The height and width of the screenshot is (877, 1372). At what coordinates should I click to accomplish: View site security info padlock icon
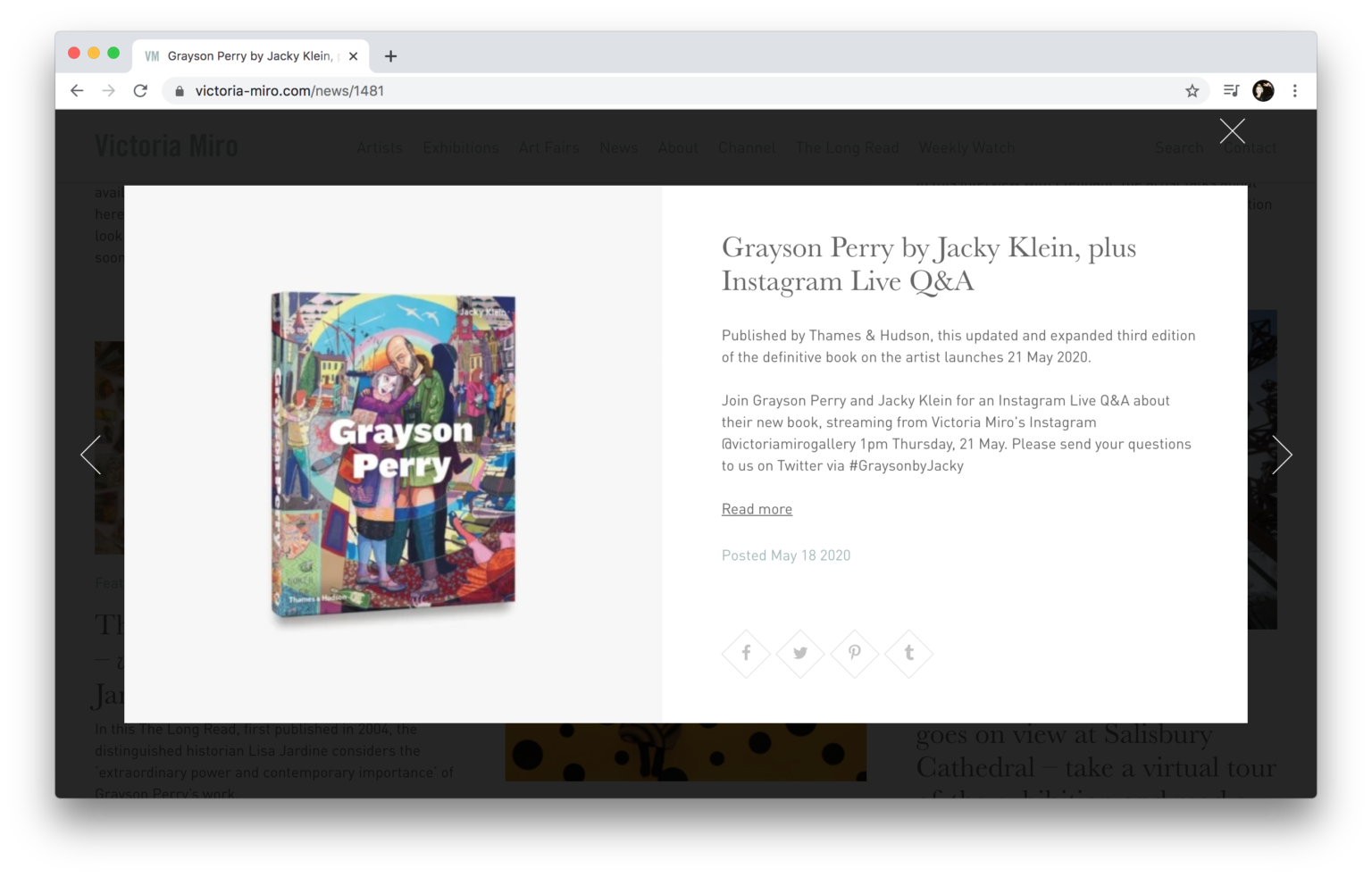[x=180, y=91]
